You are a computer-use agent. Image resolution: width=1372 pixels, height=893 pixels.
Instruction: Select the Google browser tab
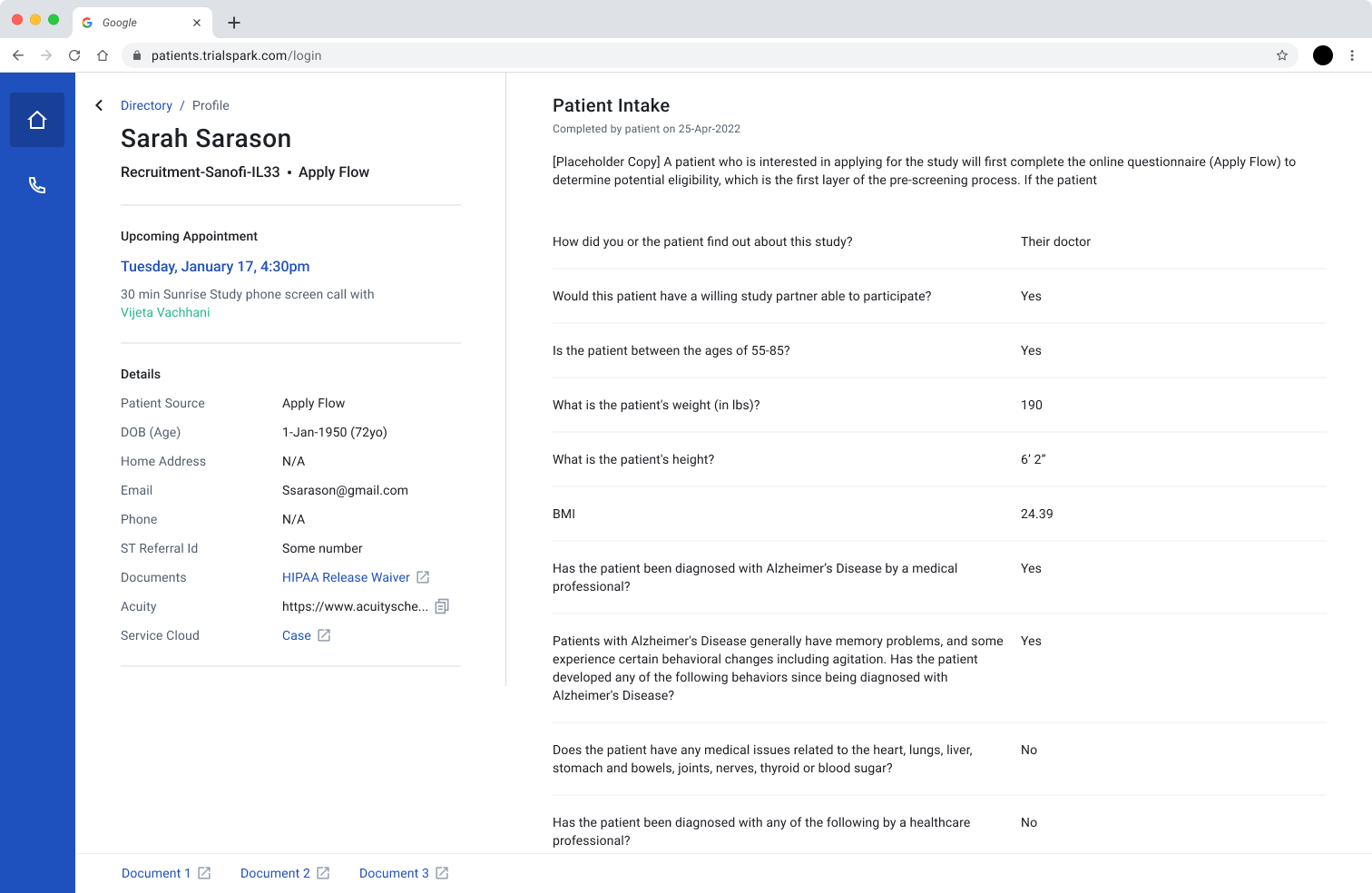[x=127, y=23]
